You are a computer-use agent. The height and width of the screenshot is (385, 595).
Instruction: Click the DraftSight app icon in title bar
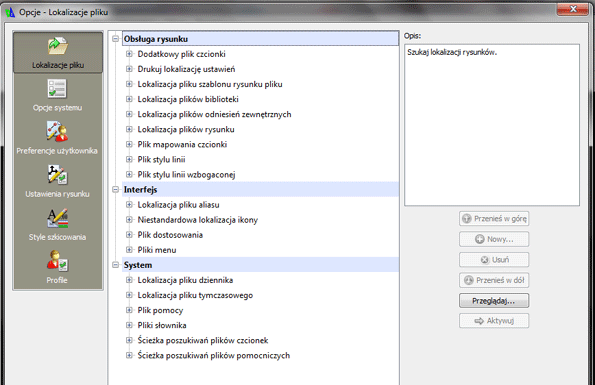tap(10, 12)
